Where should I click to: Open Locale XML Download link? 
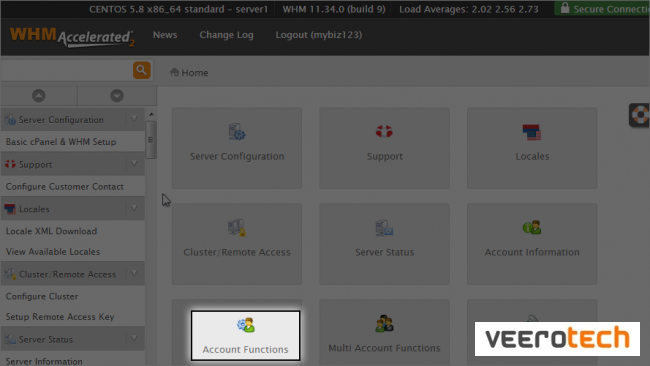[51, 231]
